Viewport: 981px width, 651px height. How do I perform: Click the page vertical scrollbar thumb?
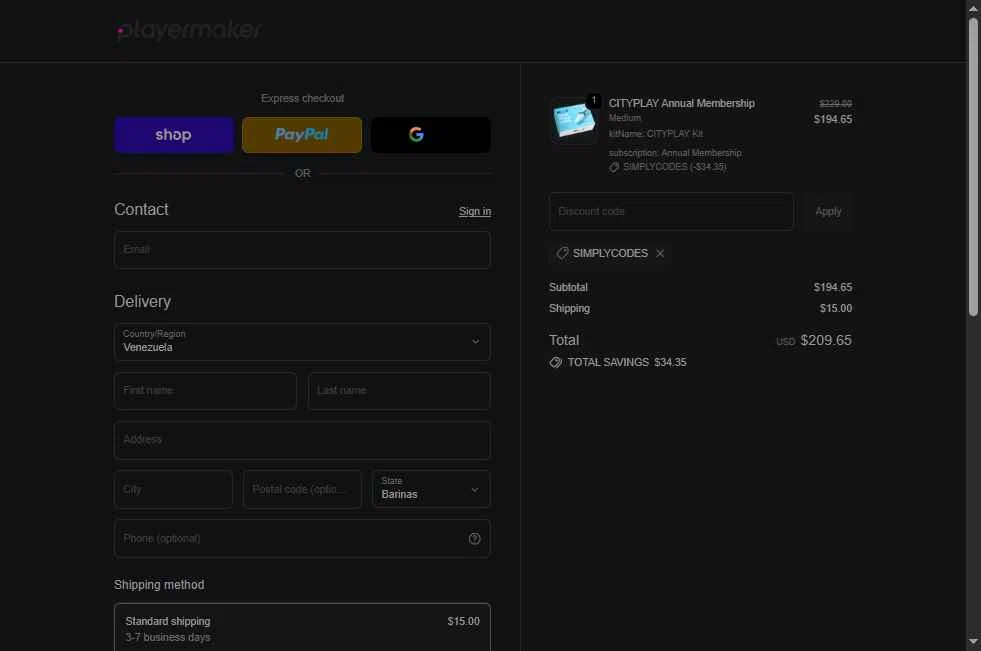[973, 166]
